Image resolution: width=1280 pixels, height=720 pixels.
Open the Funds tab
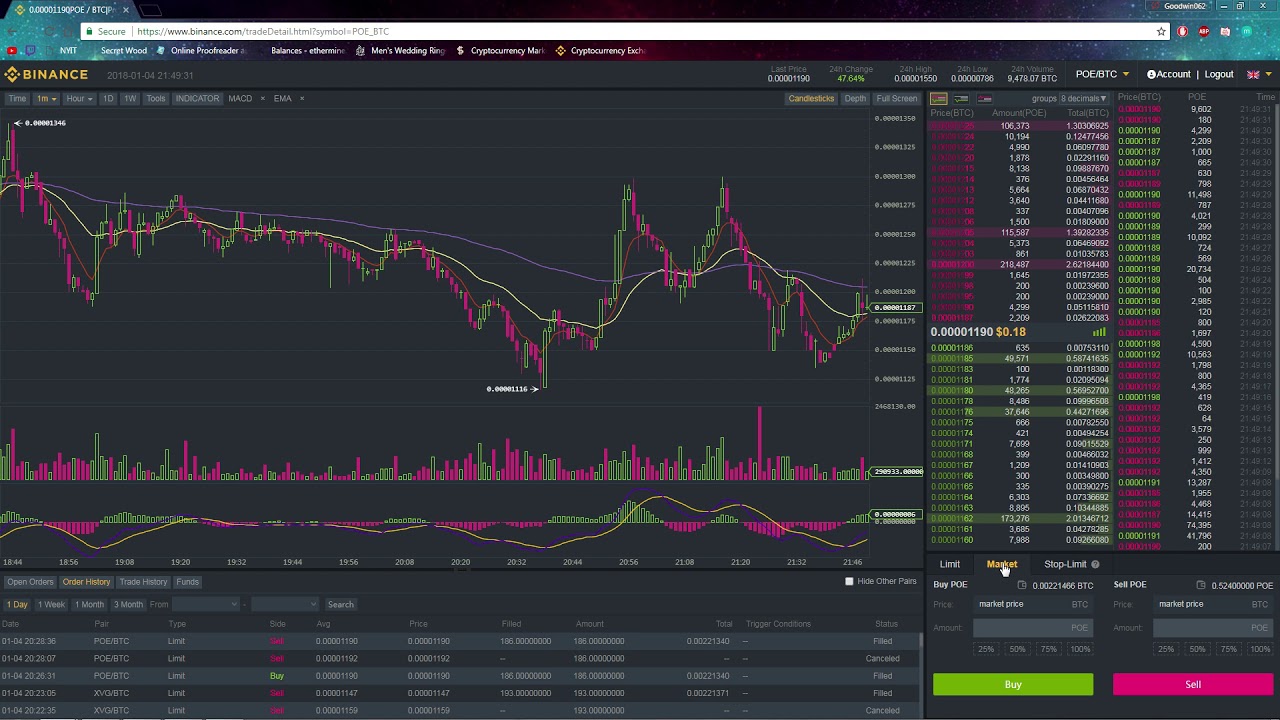pos(187,582)
